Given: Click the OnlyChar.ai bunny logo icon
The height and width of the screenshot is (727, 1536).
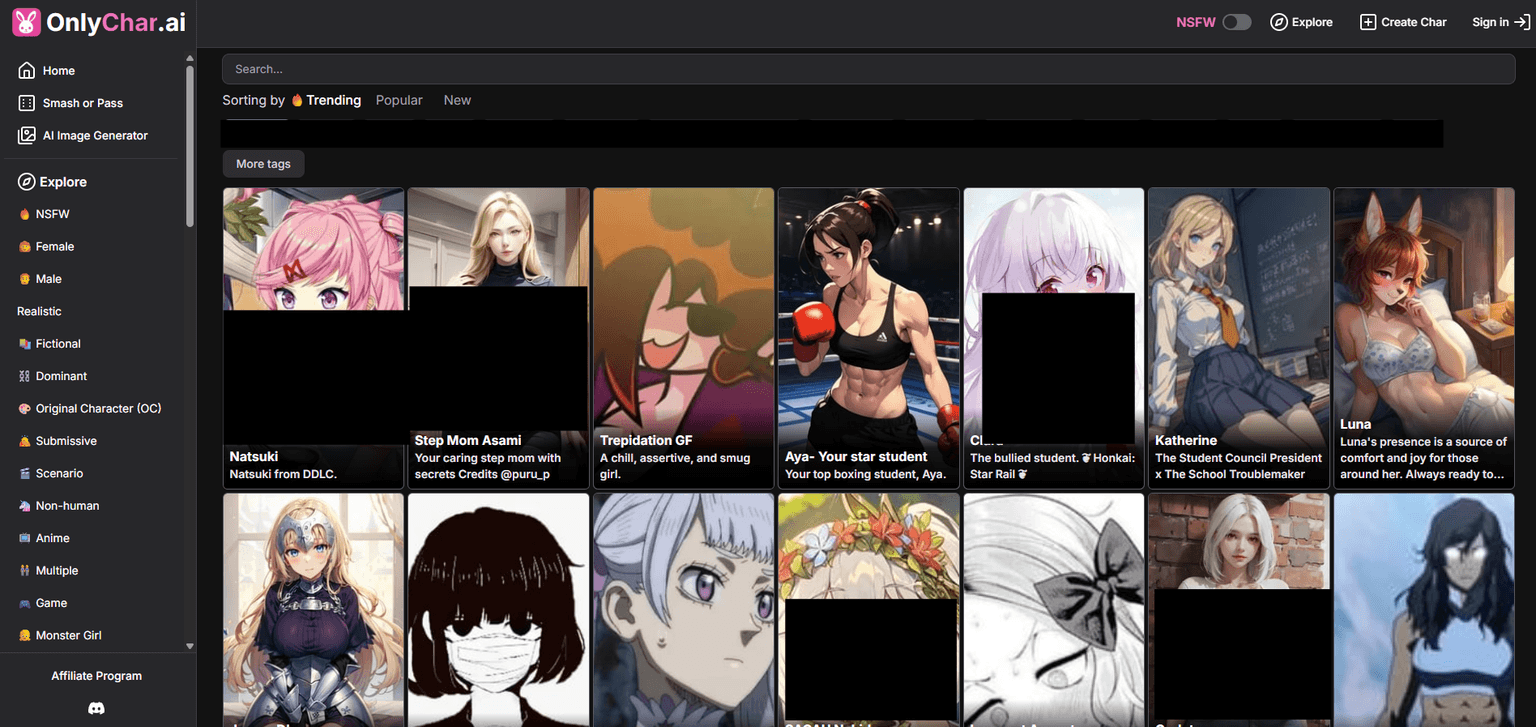Looking at the screenshot, I should coord(26,23).
